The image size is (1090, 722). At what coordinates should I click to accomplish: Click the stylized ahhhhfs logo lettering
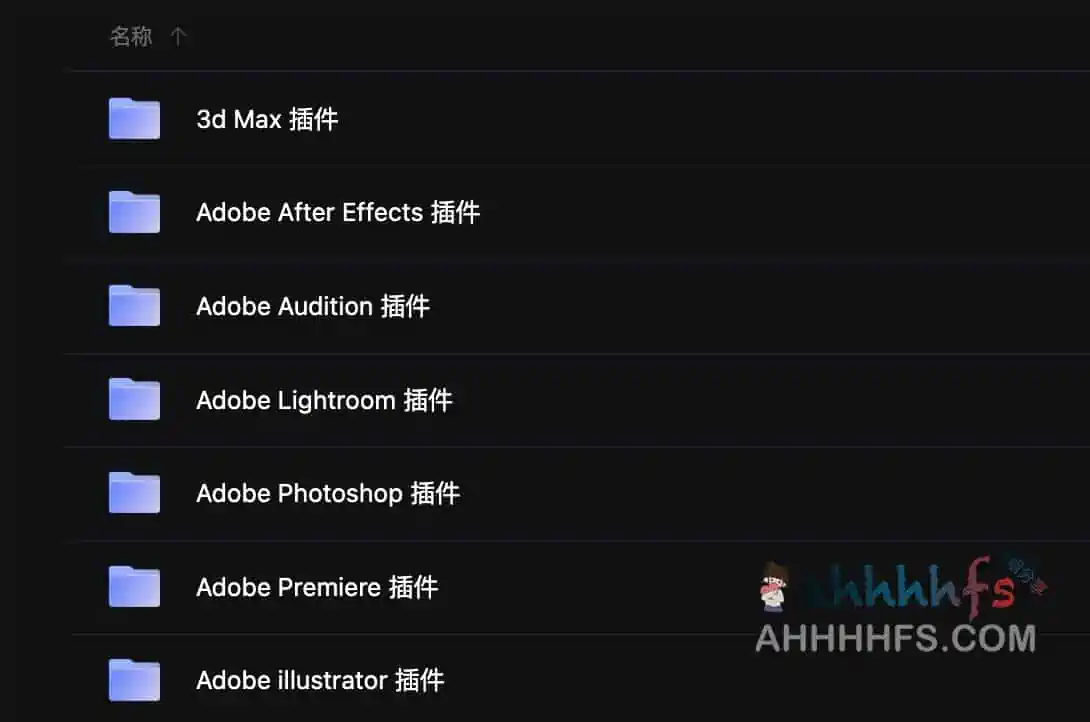(909, 588)
